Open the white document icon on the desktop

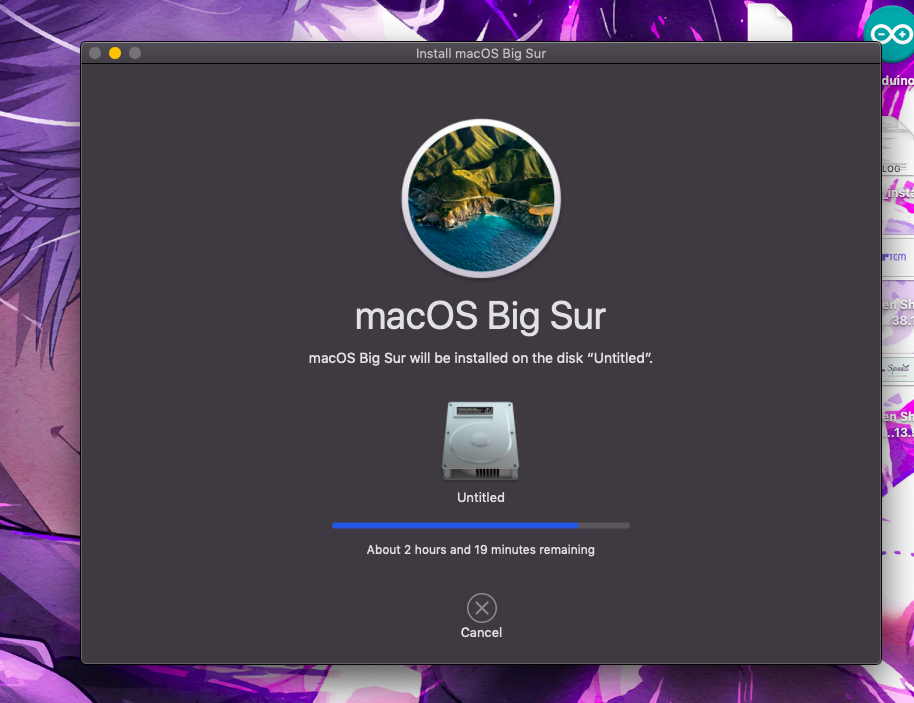tap(769, 22)
